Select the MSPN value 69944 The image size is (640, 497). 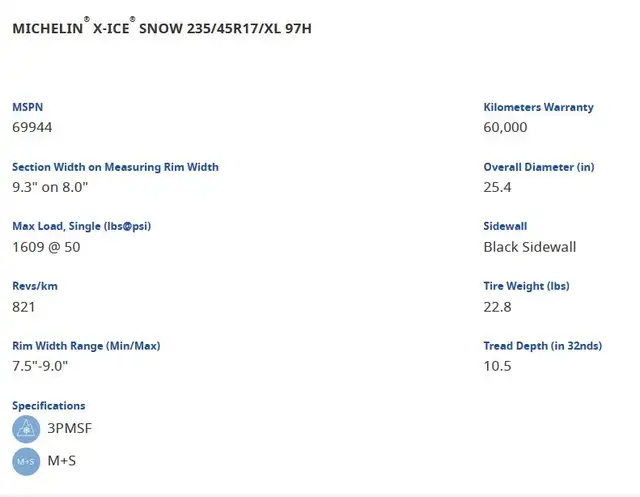32,127
